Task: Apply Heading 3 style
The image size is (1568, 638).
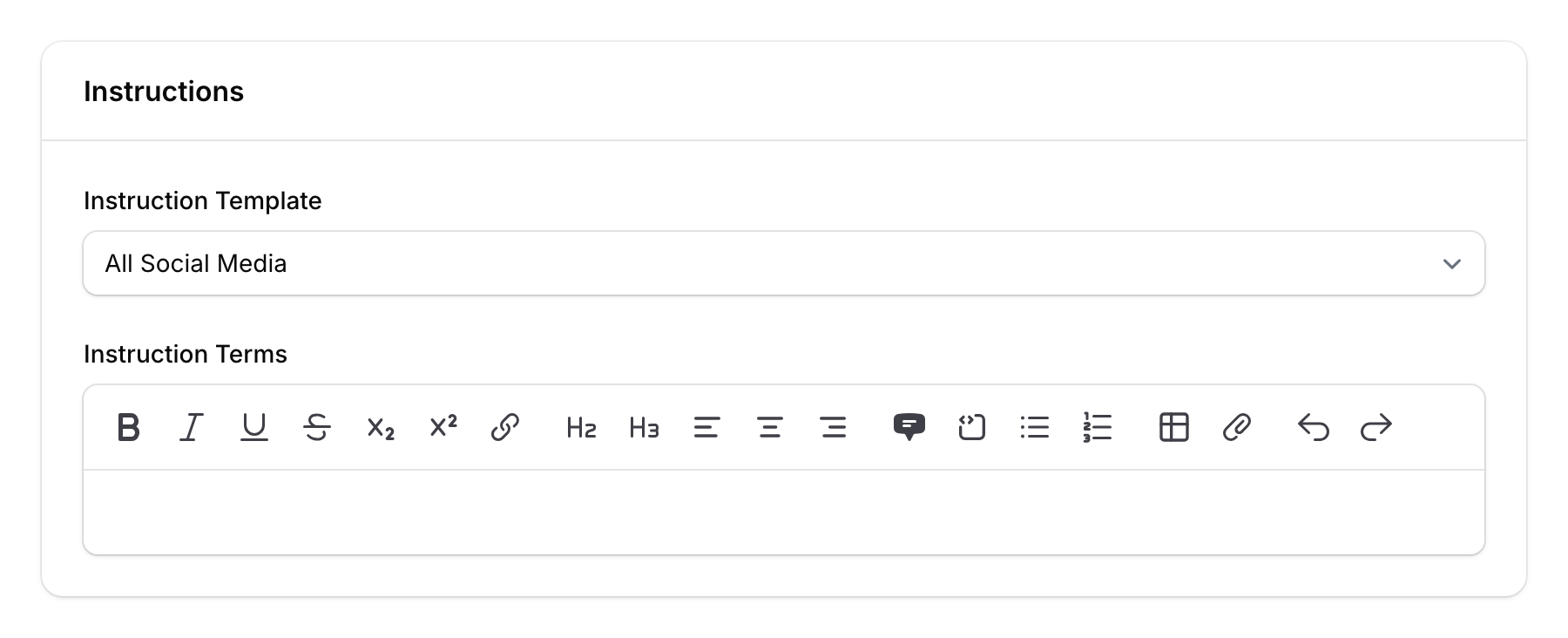Action: (x=643, y=427)
